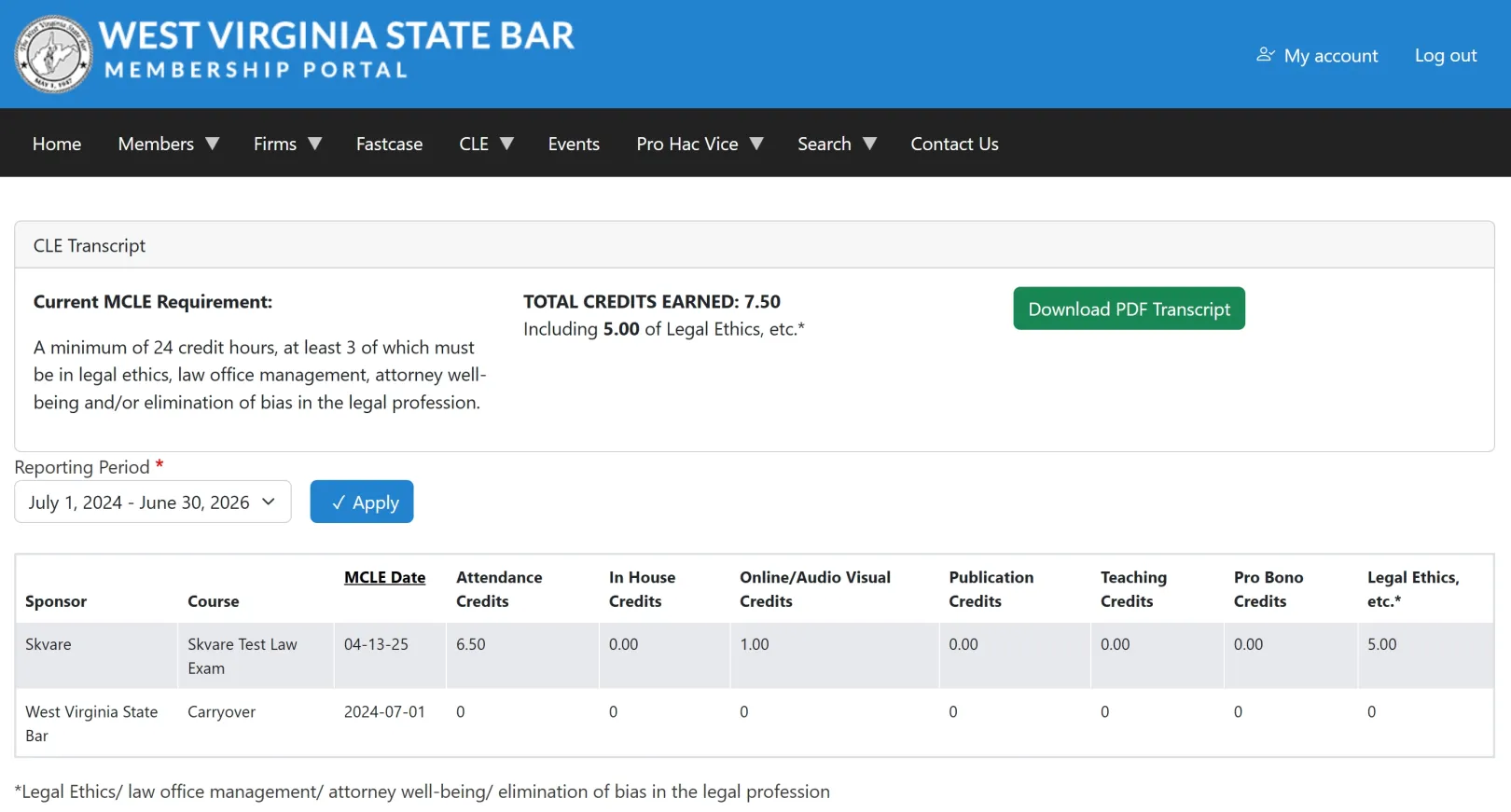1511x812 pixels.
Task: Open My account link
Action: click(1330, 56)
